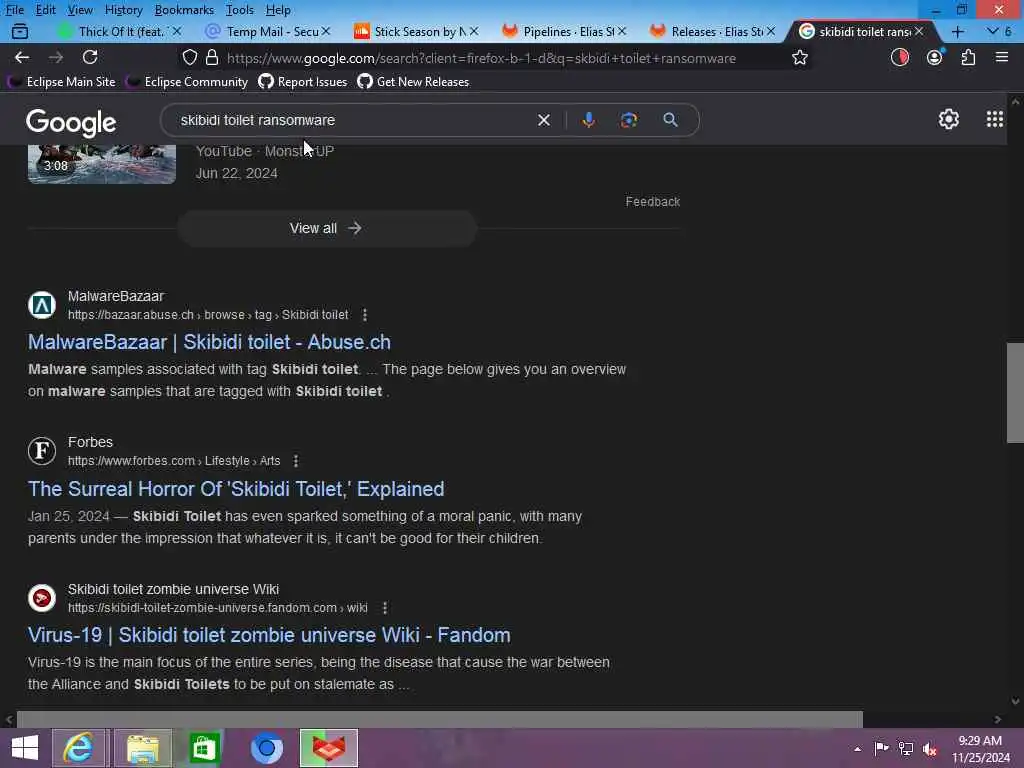
Task: Open the Report Issues bookmark
Action: point(303,82)
